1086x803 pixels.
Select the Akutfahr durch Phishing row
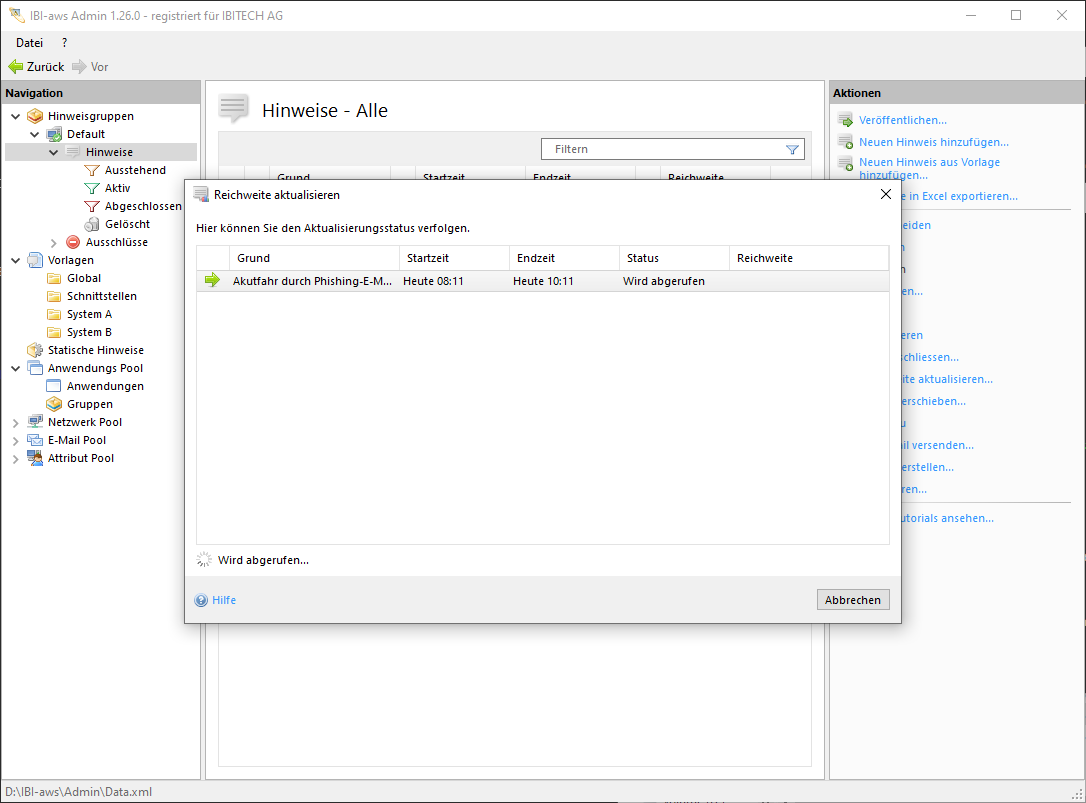coord(312,281)
